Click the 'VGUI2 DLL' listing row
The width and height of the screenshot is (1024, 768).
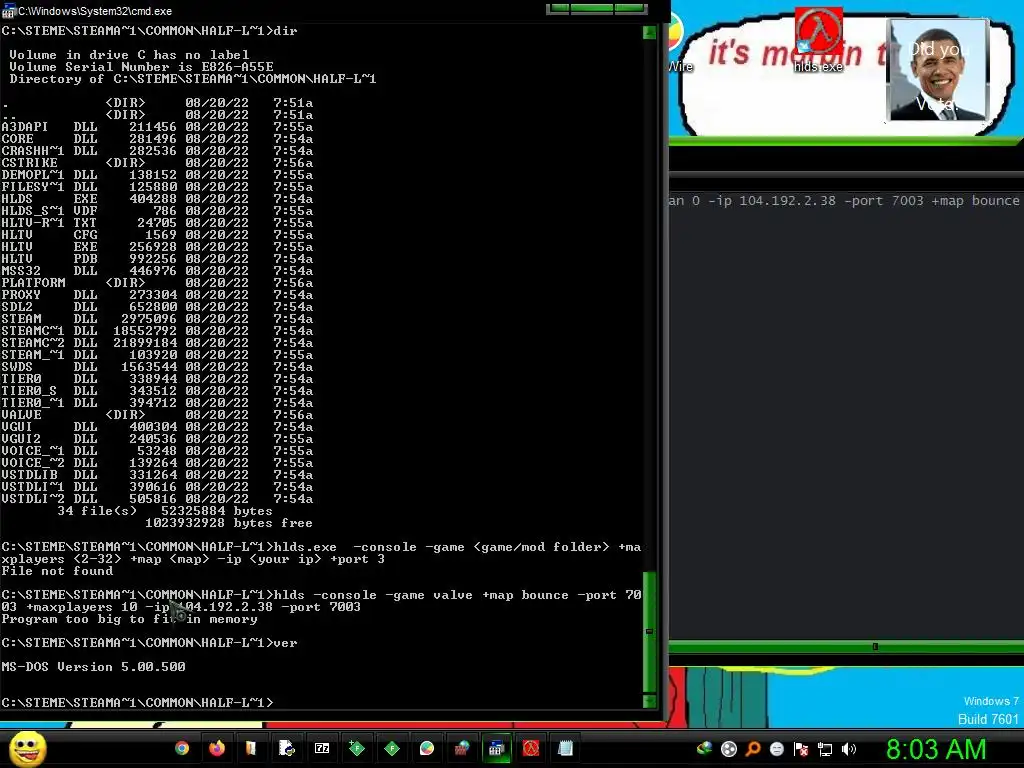click(157, 439)
